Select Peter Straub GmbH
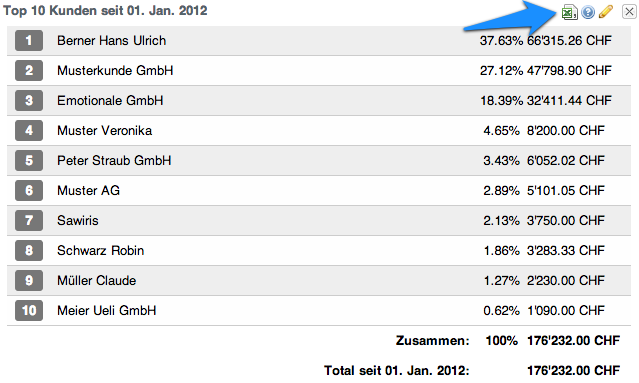This screenshot has height=383, width=639. [x=319, y=161]
